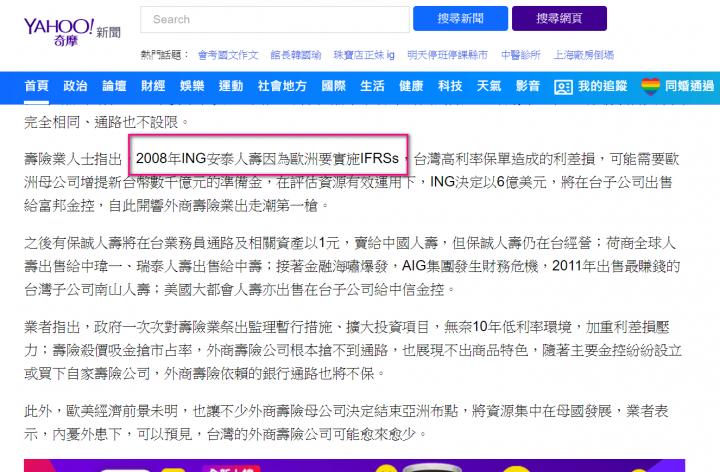This screenshot has height=472, width=720.
Task: Switch to 影音 section
Action: (x=528, y=86)
